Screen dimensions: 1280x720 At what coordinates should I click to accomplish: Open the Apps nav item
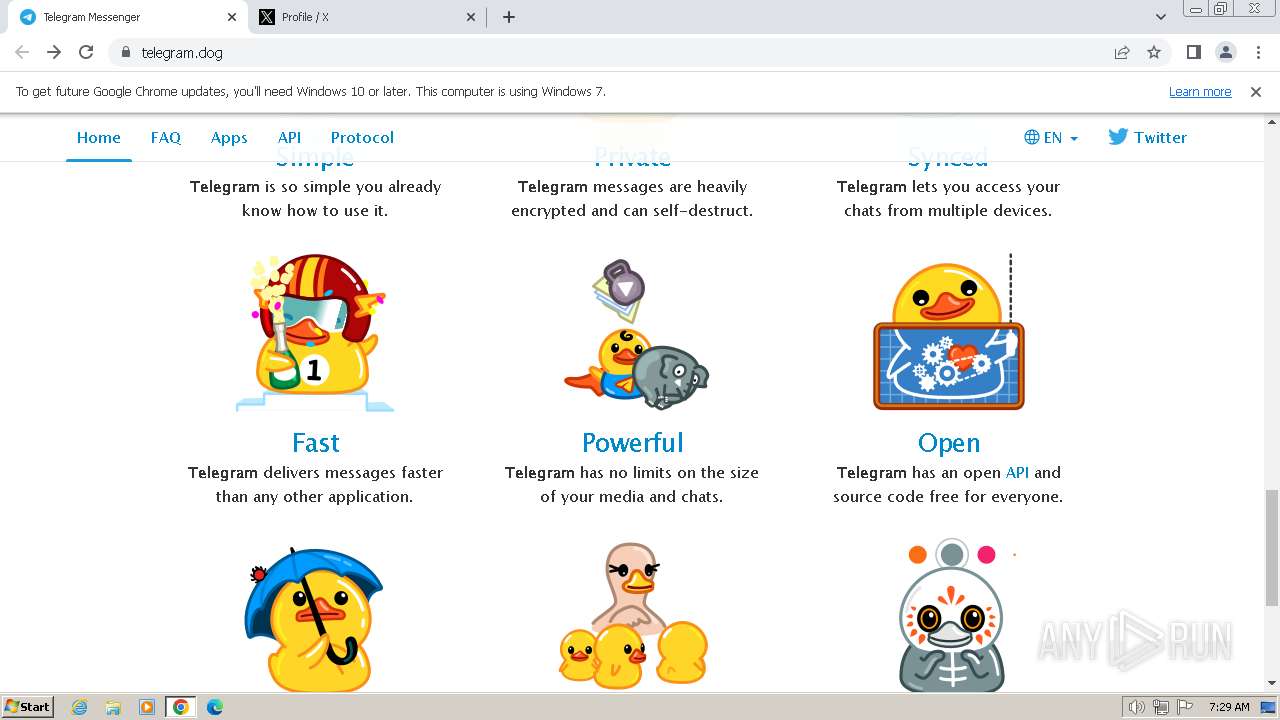coord(229,138)
